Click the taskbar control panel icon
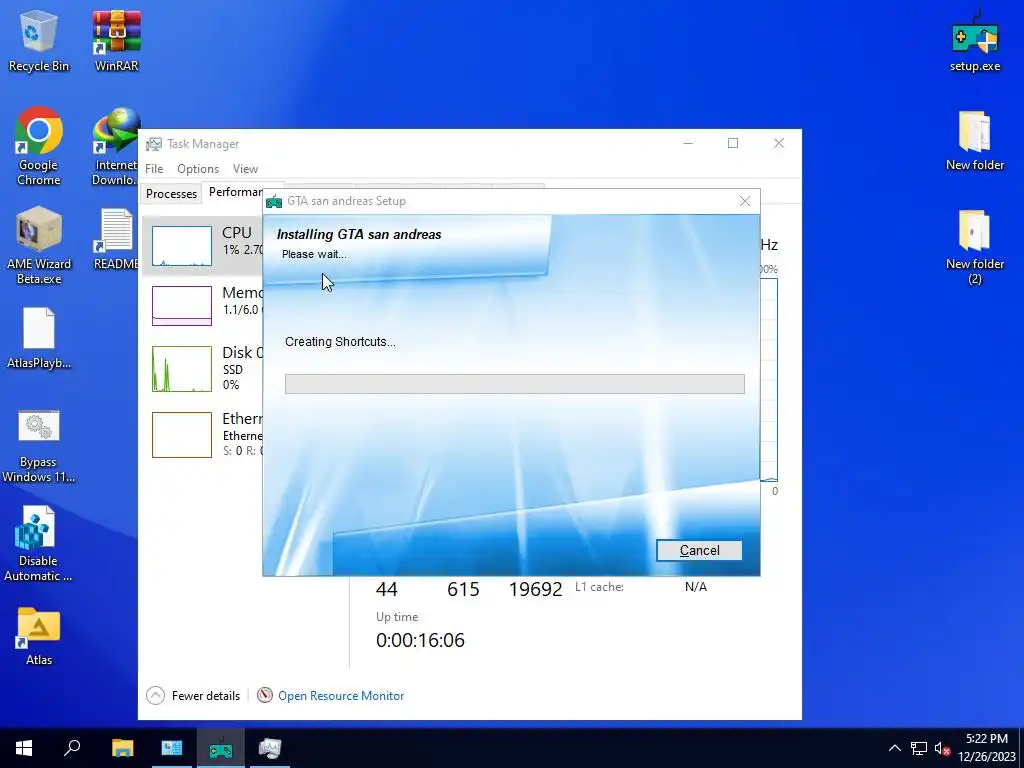1024x768 pixels. tap(172, 748)
